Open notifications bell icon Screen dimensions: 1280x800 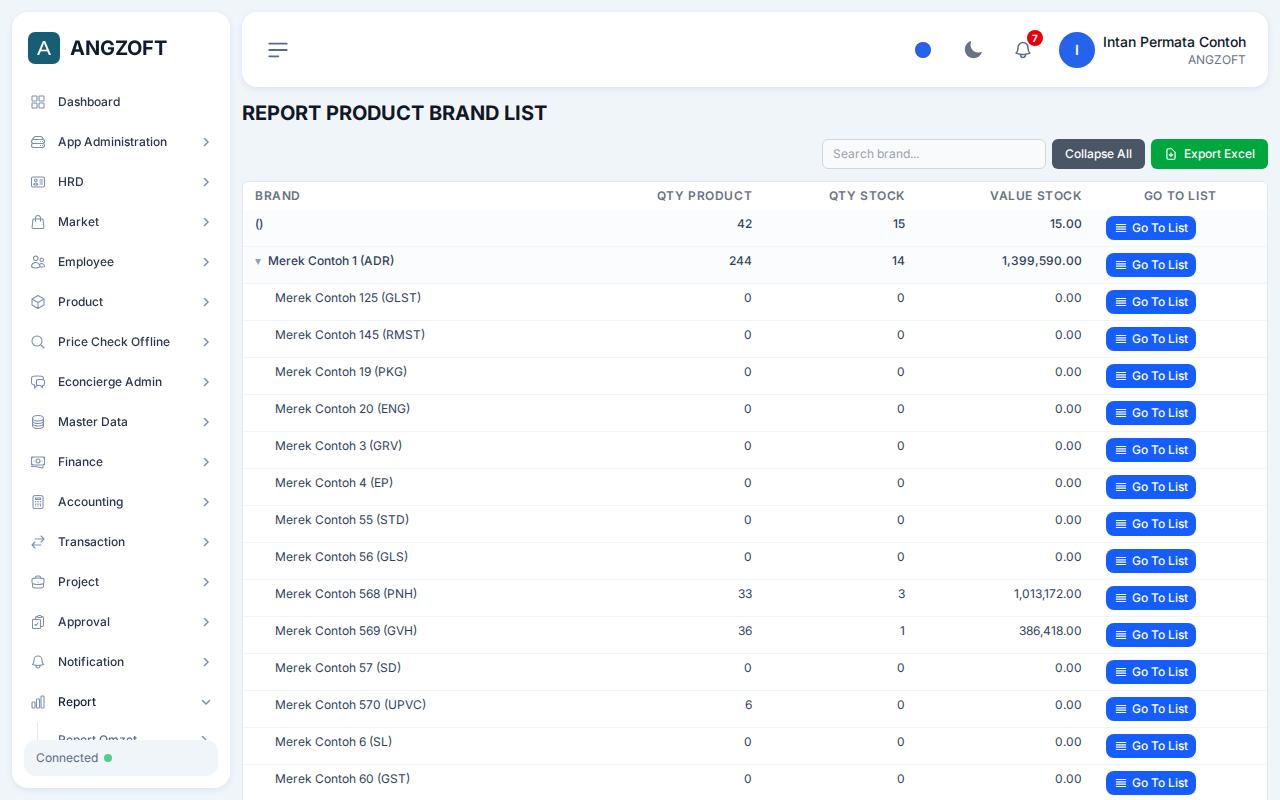click(1023, 50)
